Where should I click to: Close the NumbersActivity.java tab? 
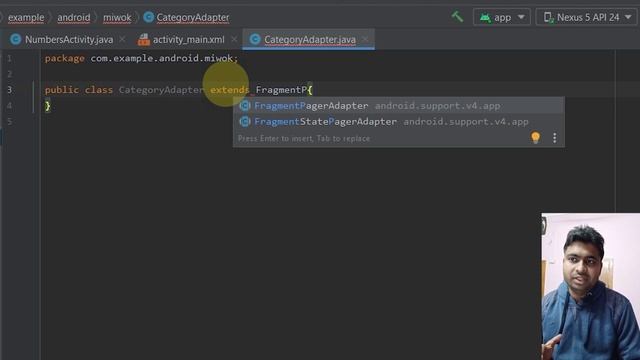click(122, 39)
